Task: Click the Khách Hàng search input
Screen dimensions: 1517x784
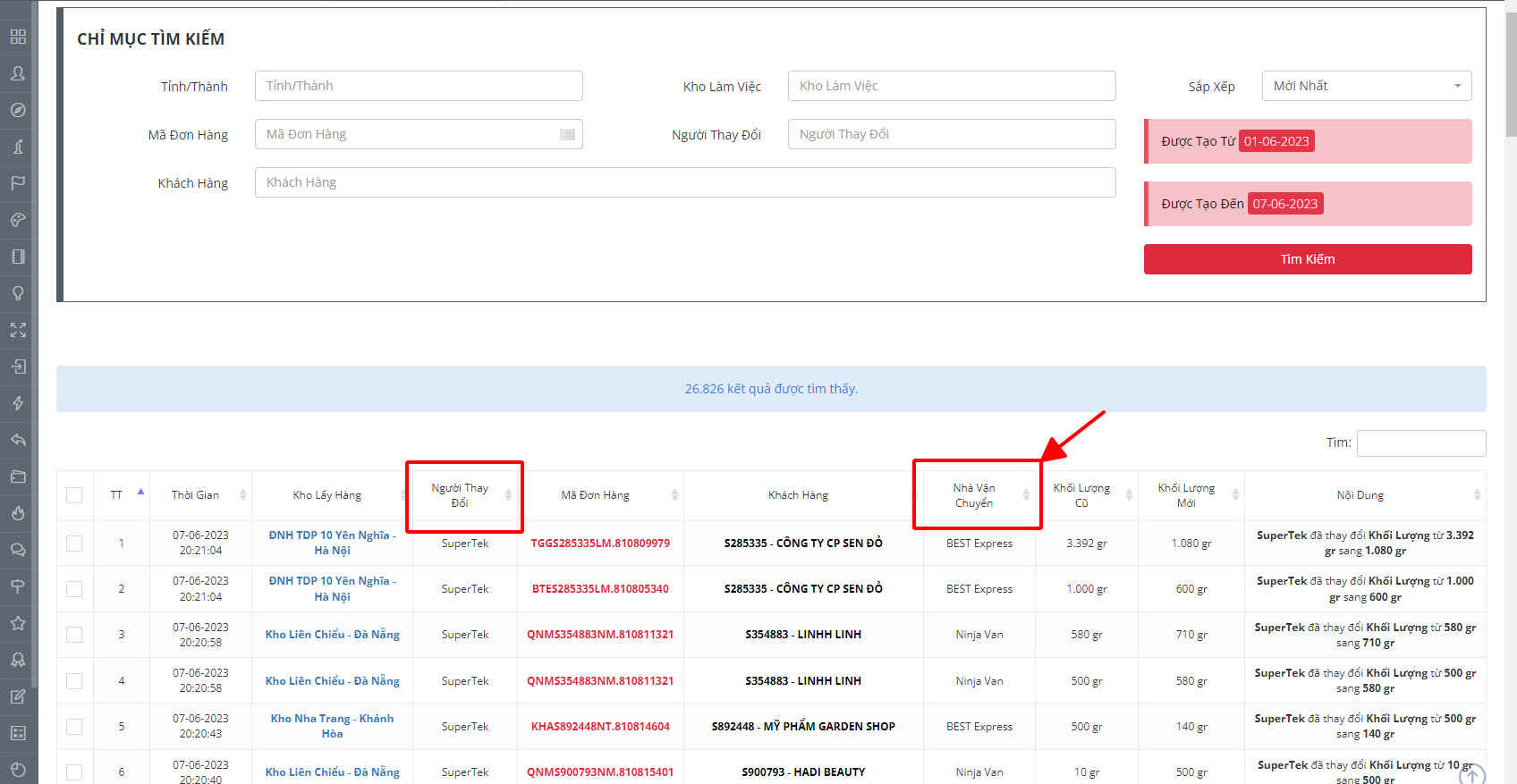Action: point(685,182)
